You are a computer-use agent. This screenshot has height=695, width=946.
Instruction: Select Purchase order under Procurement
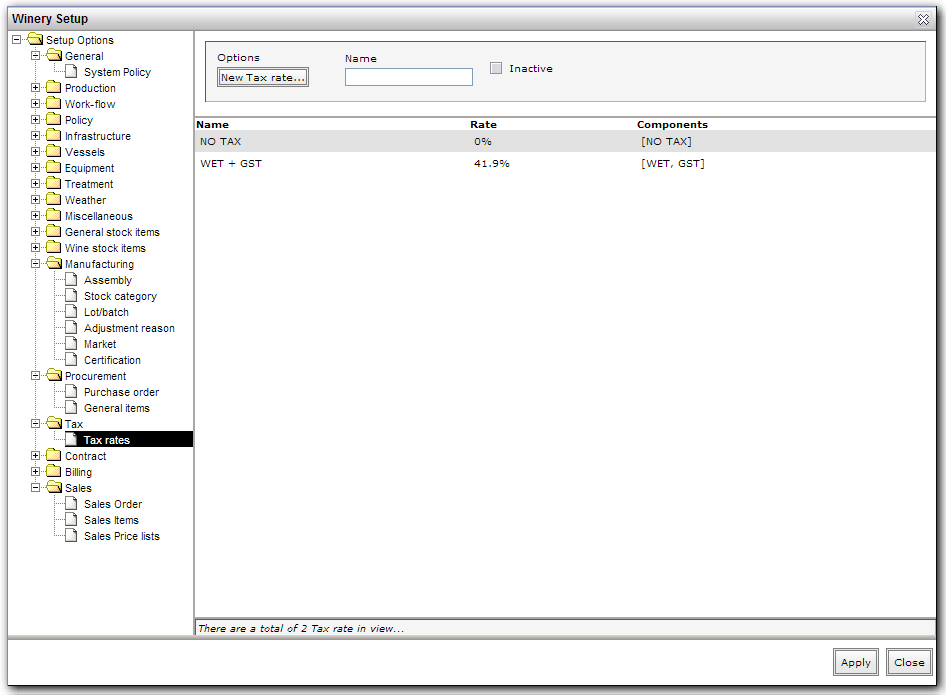click(x=121, y=392)
